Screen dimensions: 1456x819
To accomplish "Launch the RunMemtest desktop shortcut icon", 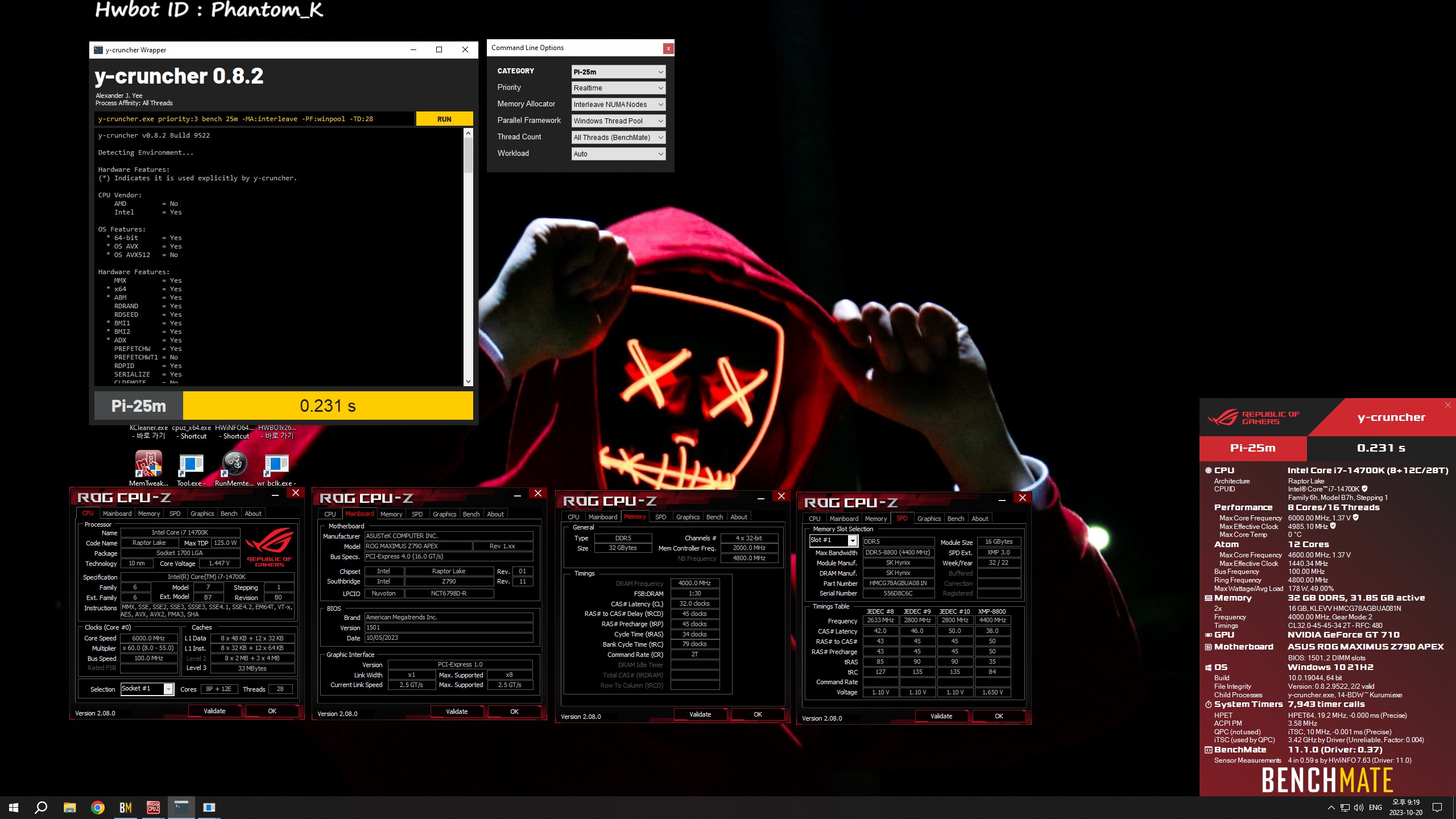I will coord(234,464).
